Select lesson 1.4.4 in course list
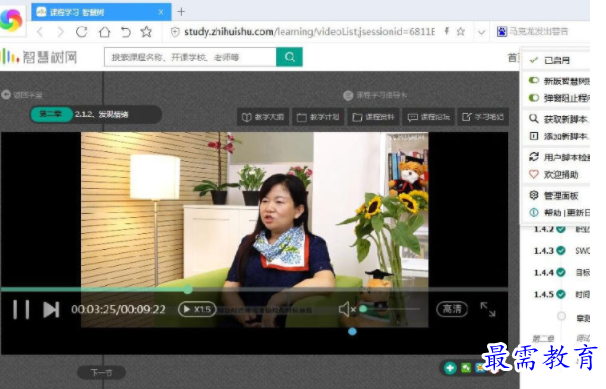 561,272
